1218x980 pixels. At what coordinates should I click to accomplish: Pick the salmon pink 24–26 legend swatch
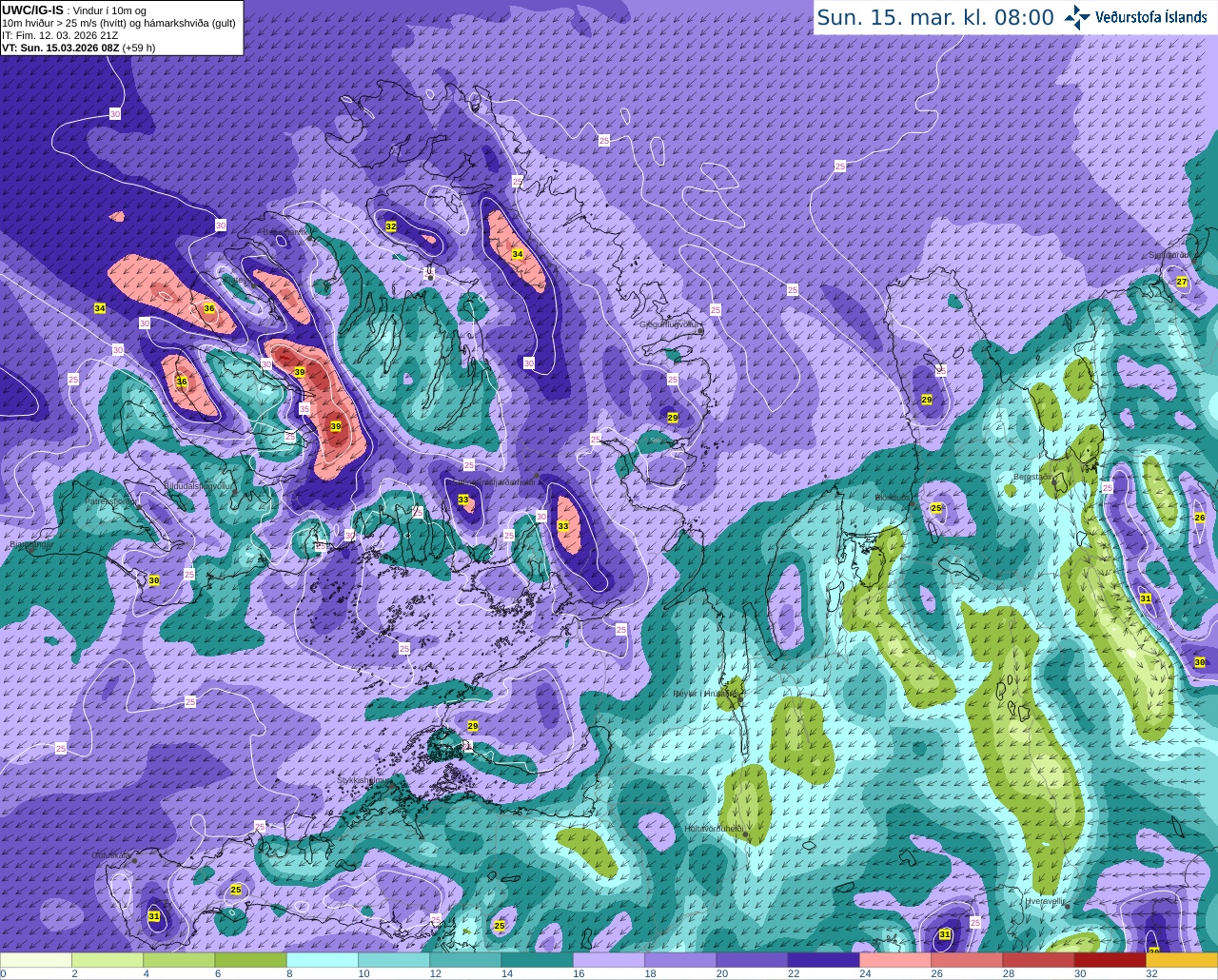895,959
